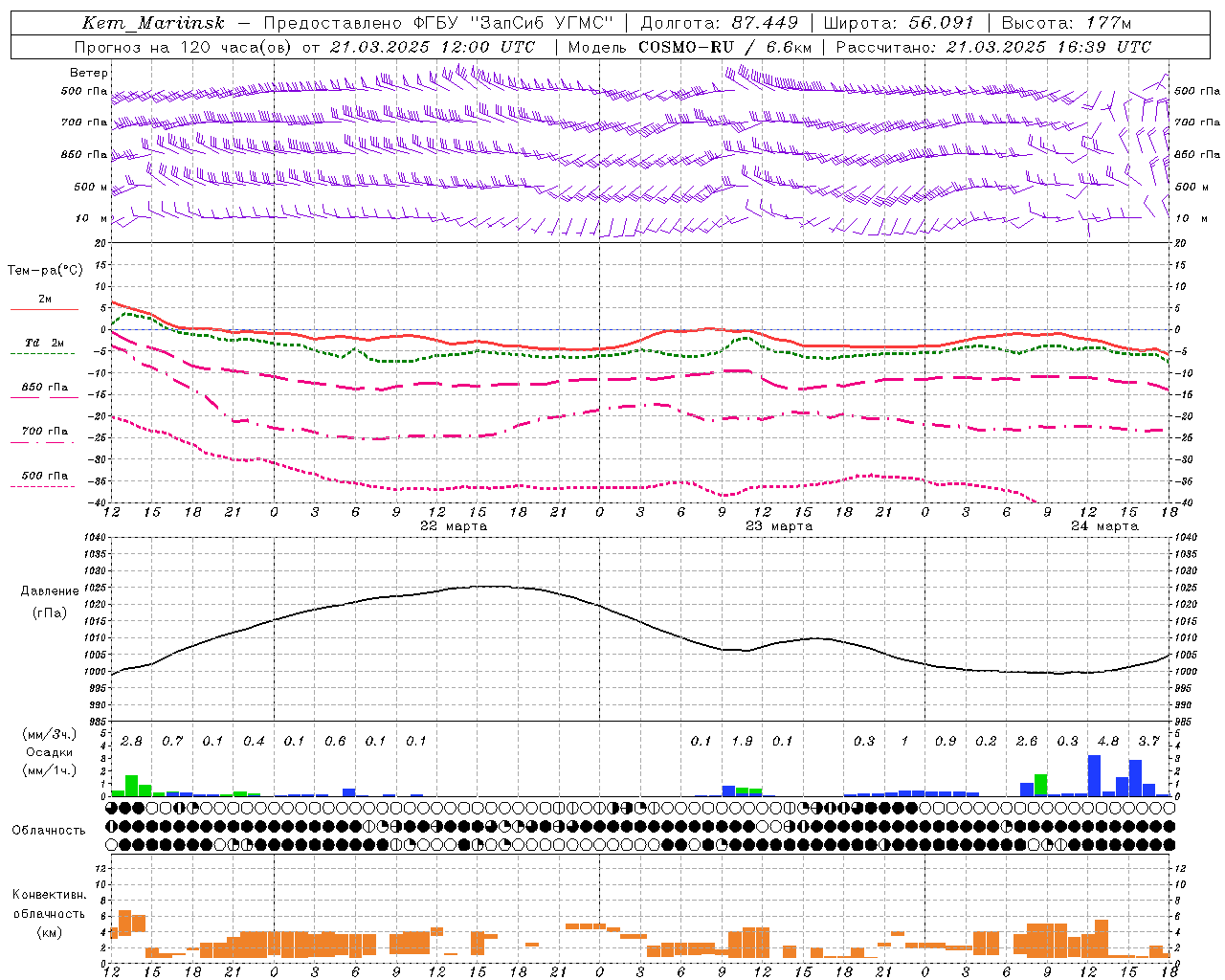Click the tallest blue precipitation bar under 4.8
This screenshot has width=1225, height=980.
[x=1094, y=776]
